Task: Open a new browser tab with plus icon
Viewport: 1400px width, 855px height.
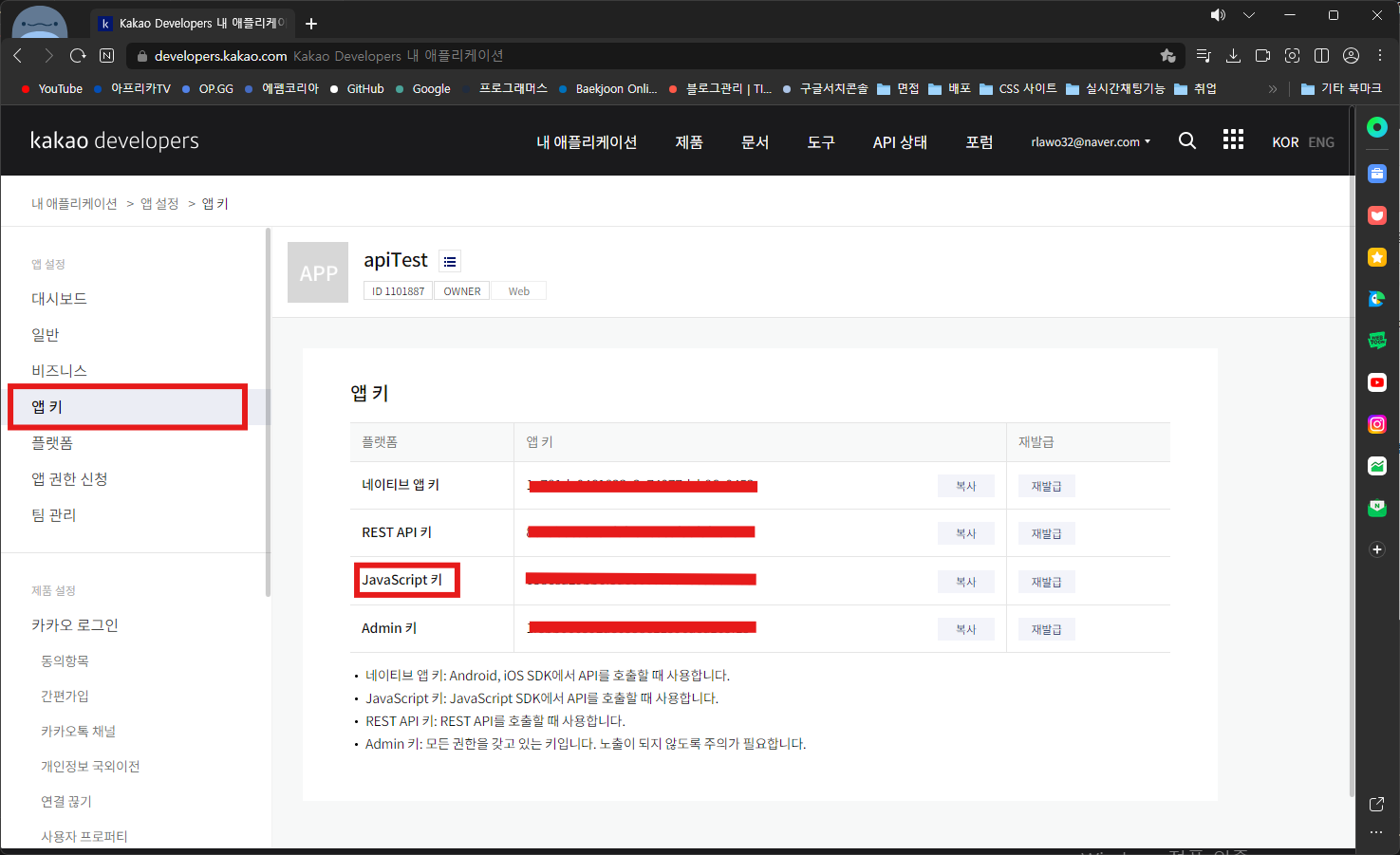Action: [311, 24]
